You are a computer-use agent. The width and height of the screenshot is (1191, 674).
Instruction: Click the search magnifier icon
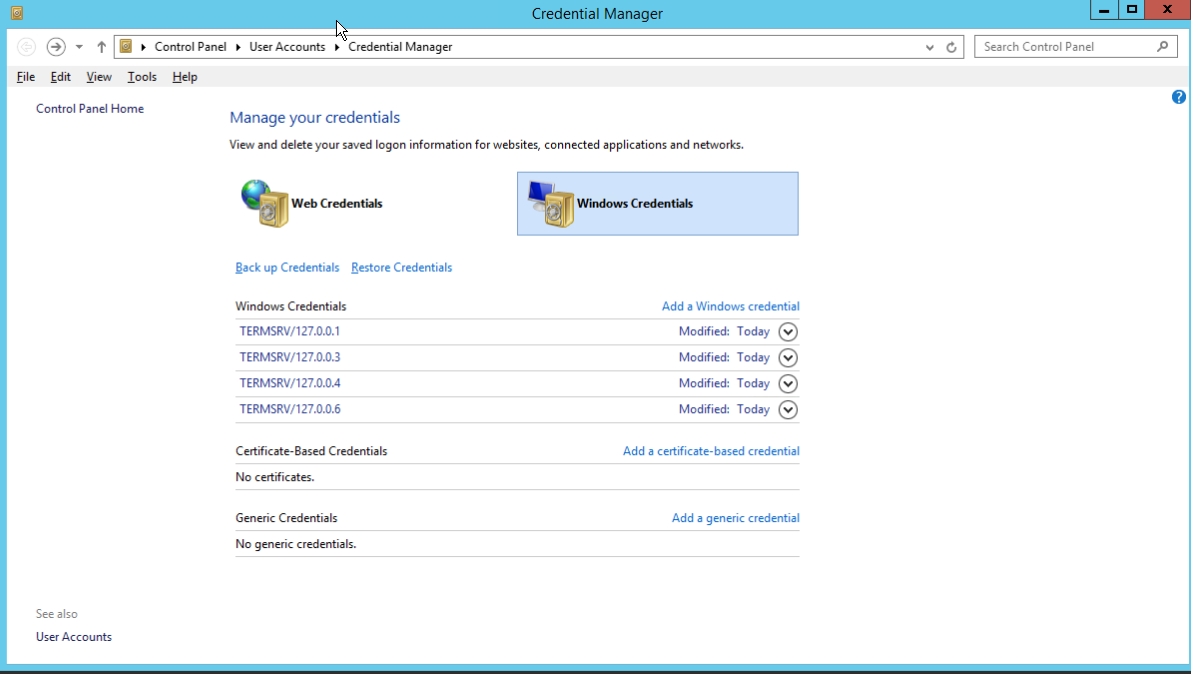(x=1162, y=46)
